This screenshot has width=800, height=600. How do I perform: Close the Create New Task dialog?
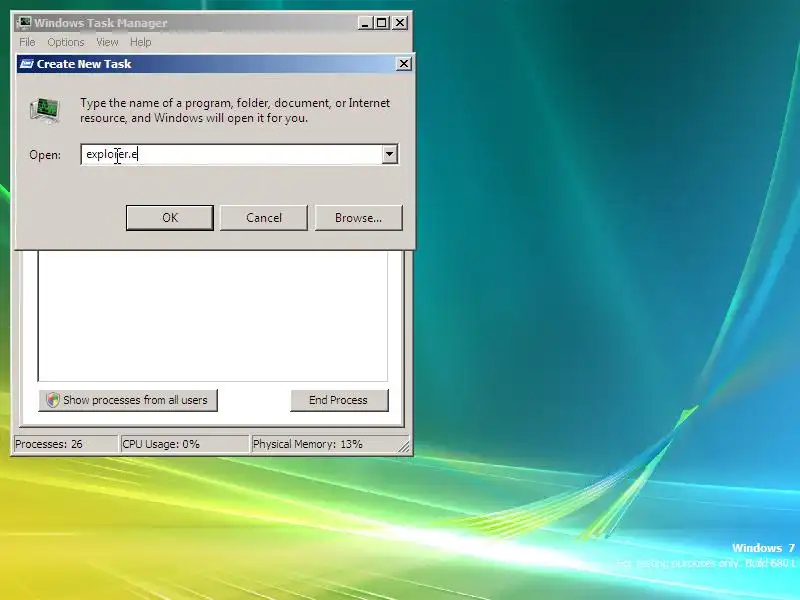(404, 64)
